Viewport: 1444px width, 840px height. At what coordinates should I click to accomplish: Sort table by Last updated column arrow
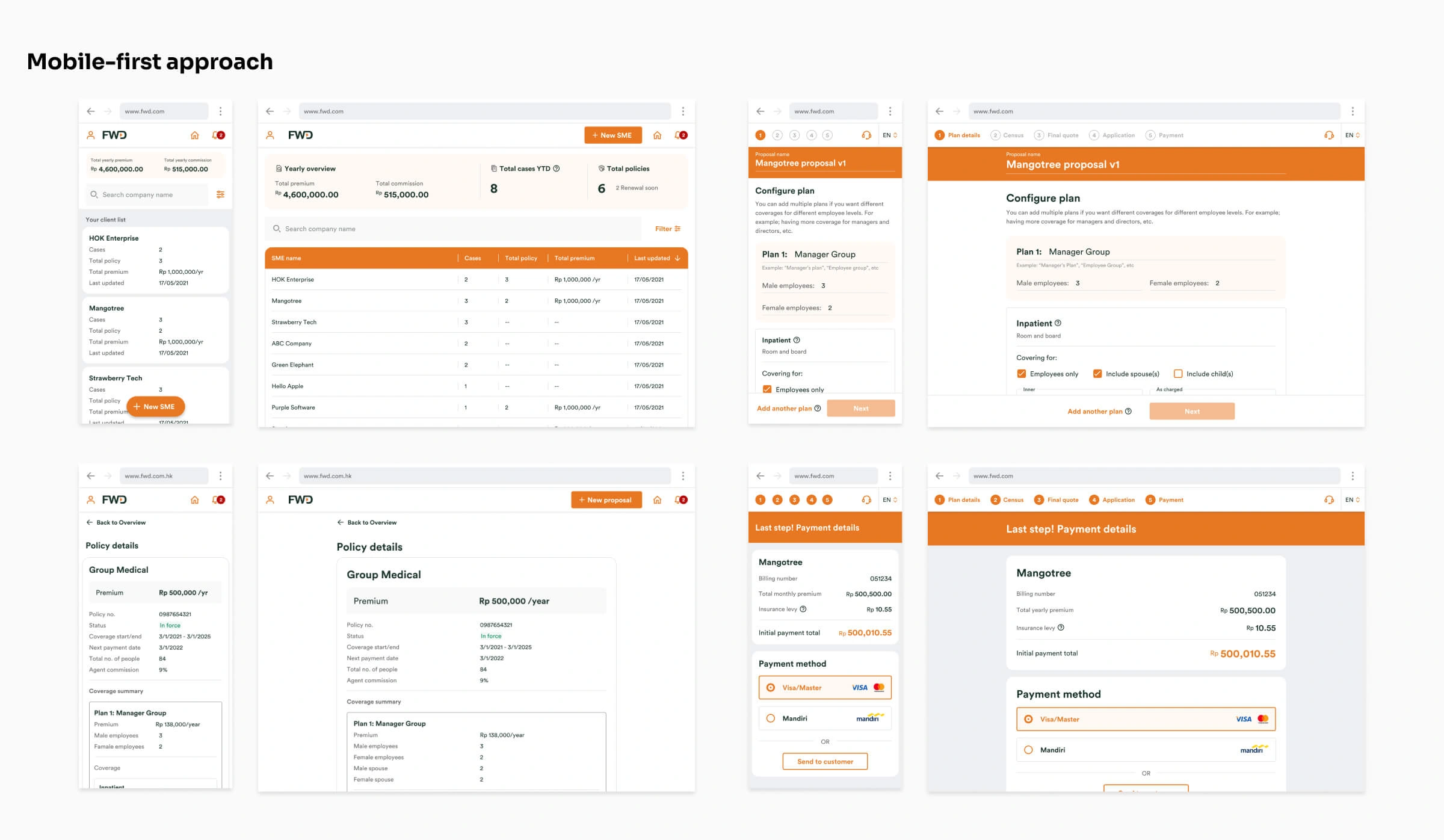677,258
